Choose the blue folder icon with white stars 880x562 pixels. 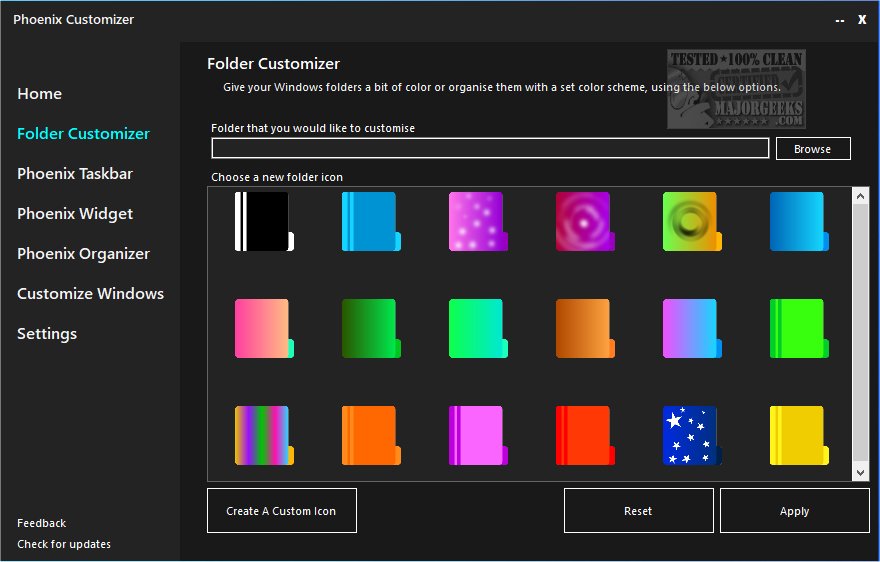[692, 436]
